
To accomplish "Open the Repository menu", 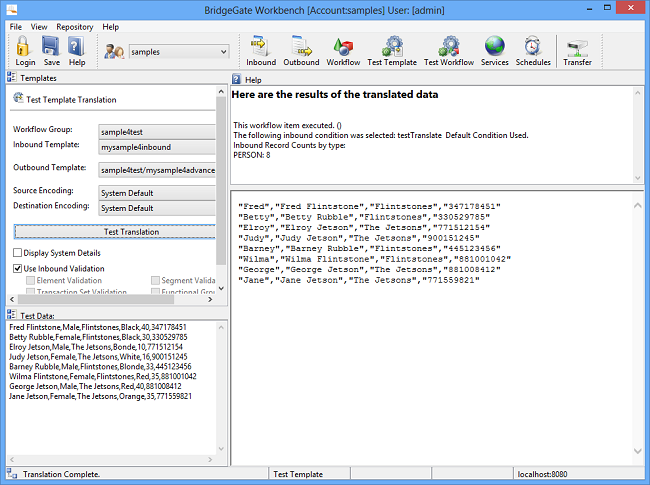I will 75,27.
